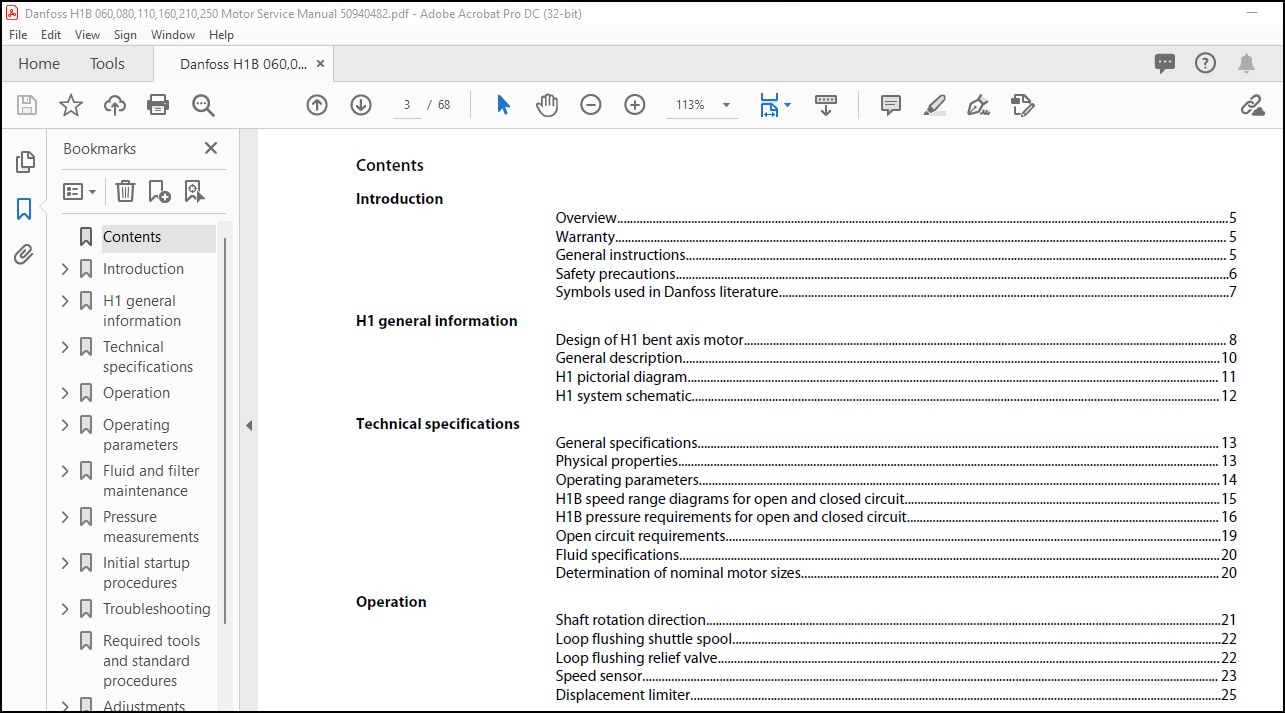Viewport: 1285px width, 713px height.
Task: Jump to Loop flushing relief valve entry
Action: pyautogui.click(x=896, y=658)
